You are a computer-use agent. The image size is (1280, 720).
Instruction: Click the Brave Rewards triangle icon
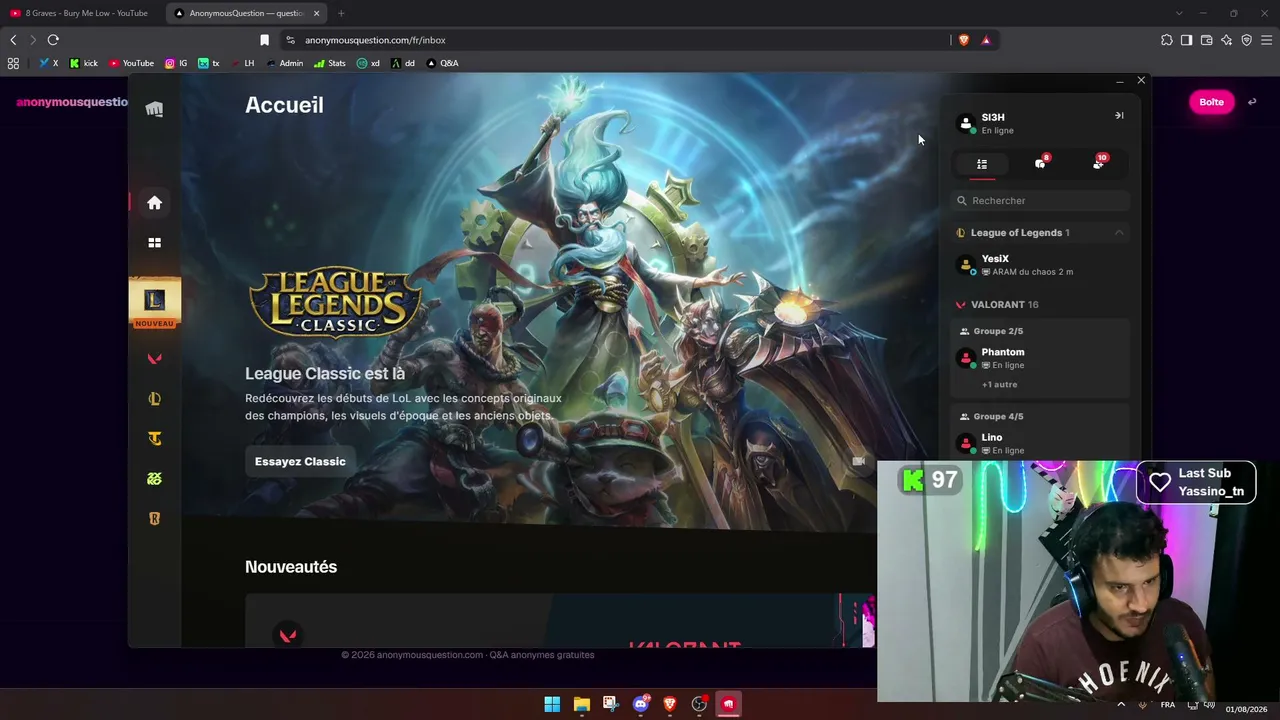(986, 40)
